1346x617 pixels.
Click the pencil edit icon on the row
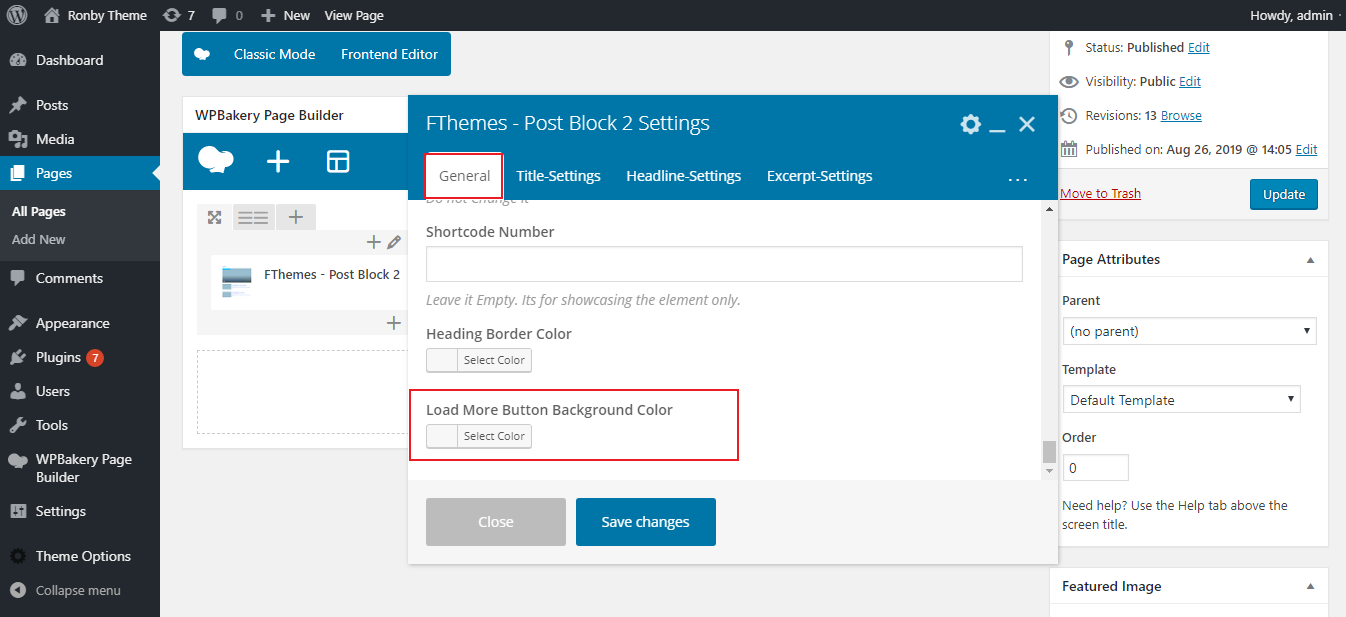point(394,242)
